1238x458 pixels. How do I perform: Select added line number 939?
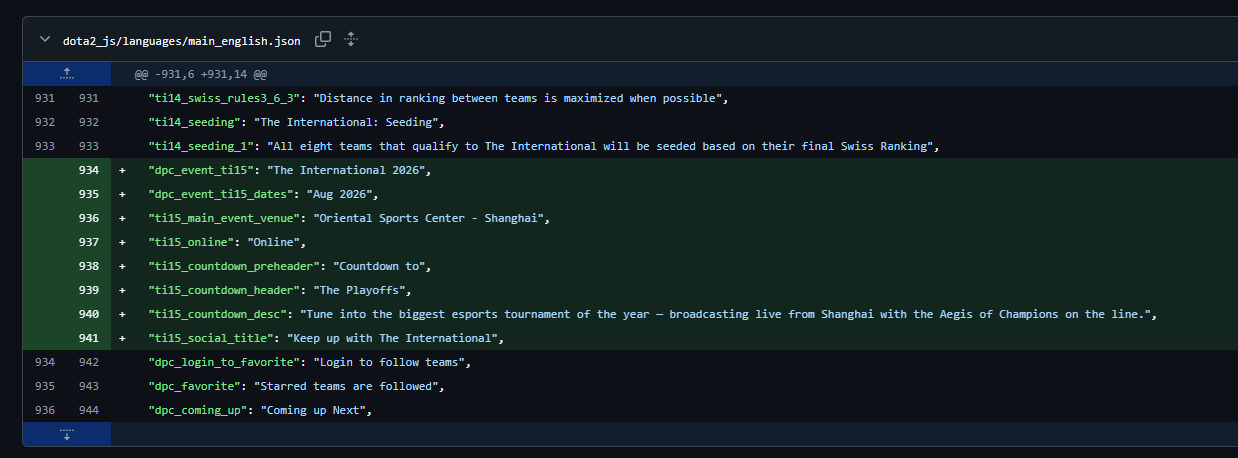pos(89,290)
